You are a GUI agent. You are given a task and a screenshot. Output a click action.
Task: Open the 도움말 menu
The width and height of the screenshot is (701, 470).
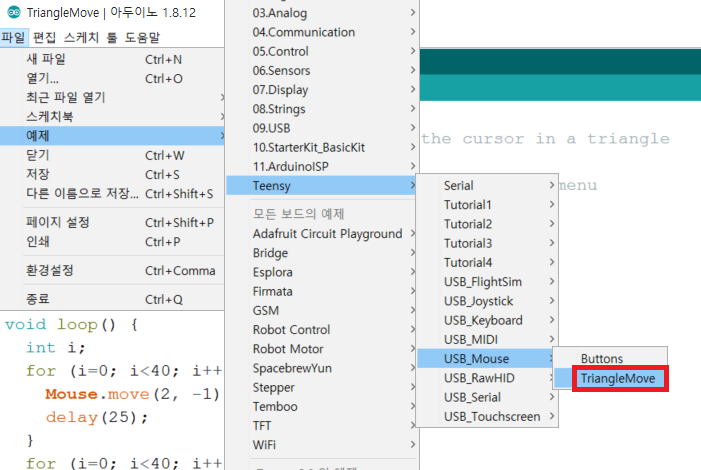142,37
